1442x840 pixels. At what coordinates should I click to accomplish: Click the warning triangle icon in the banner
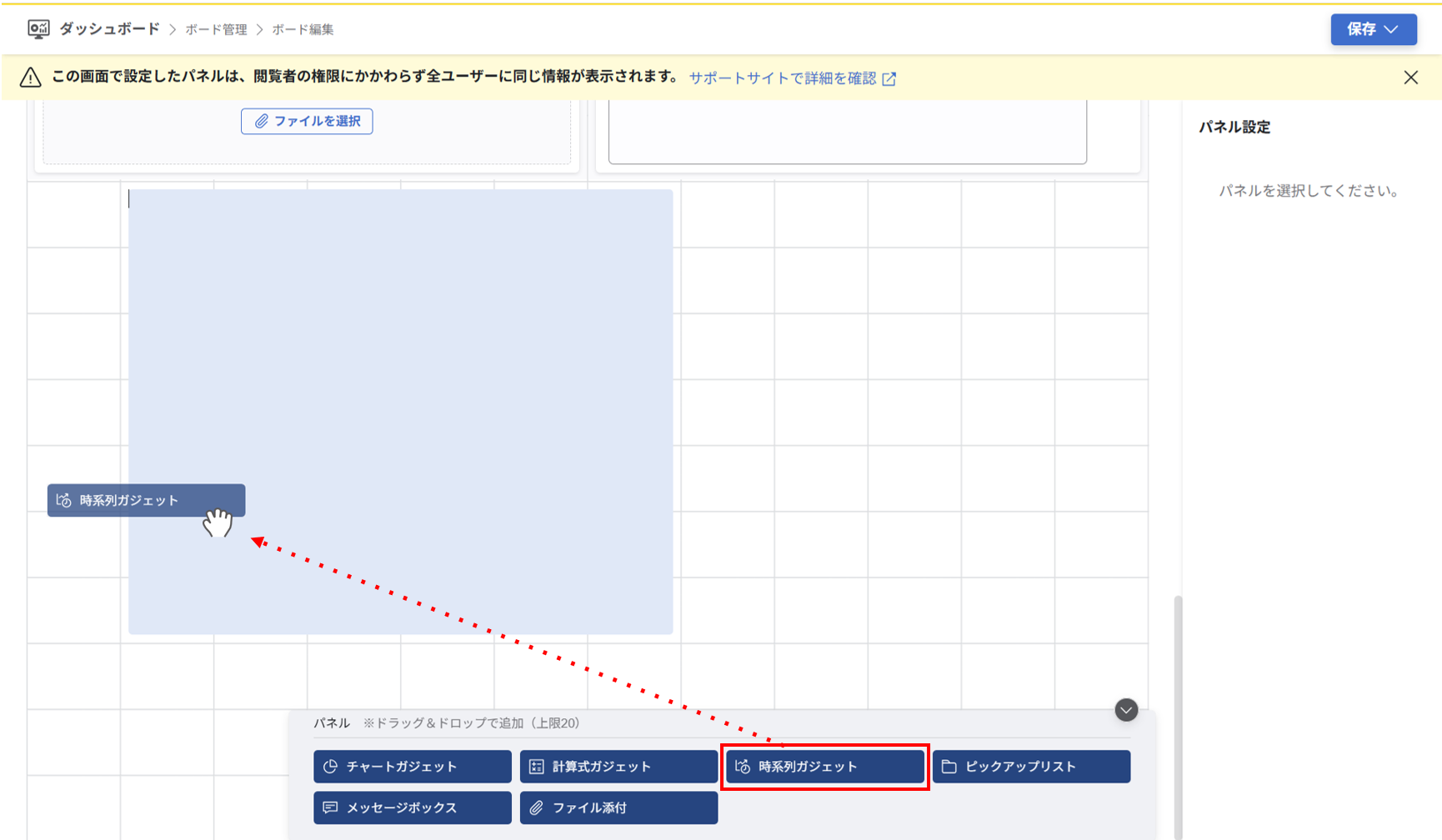point(30,77)
